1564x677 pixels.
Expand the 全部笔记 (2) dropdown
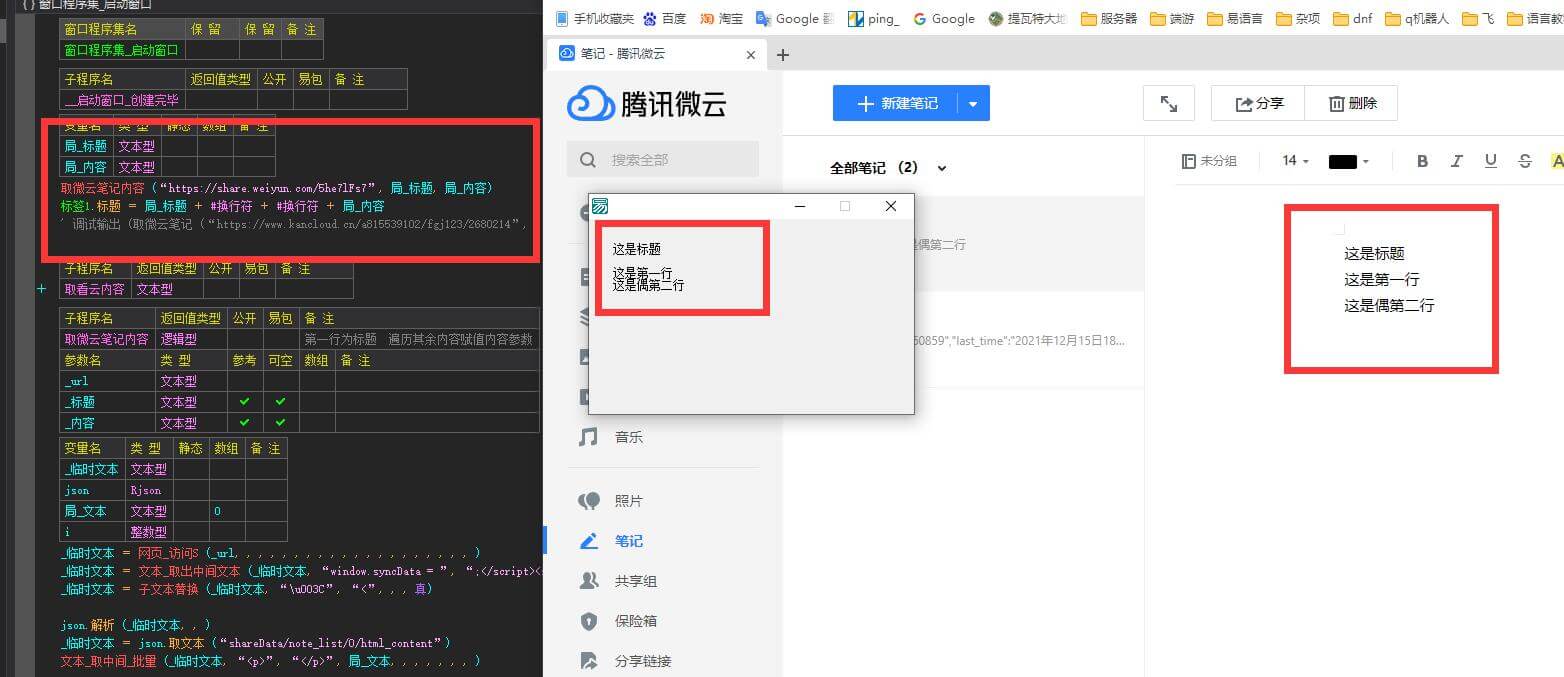pos(941,168)
